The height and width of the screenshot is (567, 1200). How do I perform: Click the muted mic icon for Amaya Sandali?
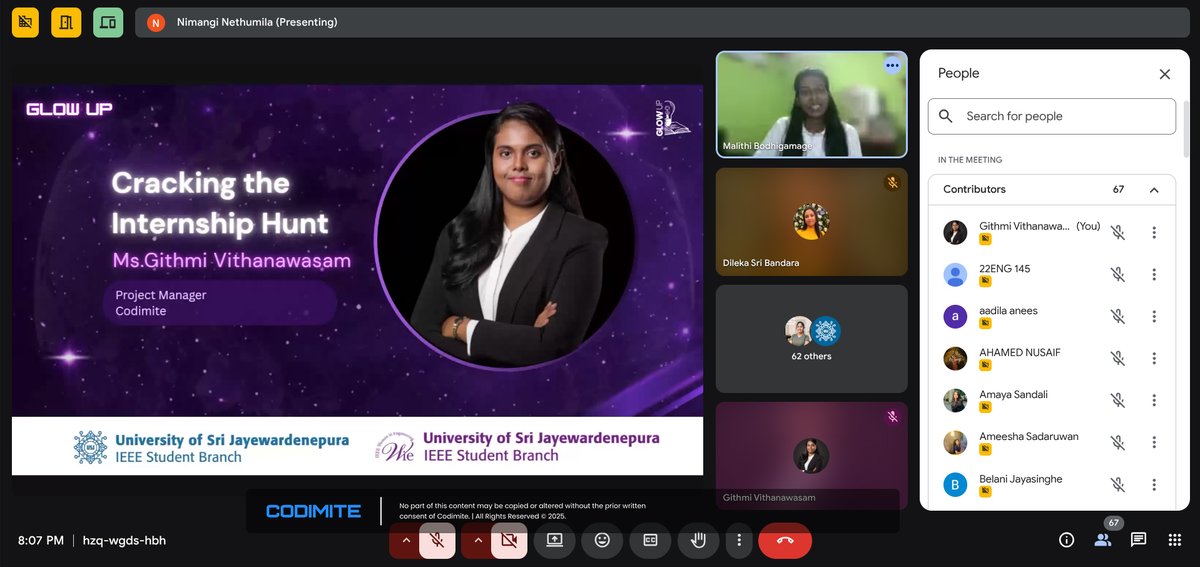tap(1118, 401)
